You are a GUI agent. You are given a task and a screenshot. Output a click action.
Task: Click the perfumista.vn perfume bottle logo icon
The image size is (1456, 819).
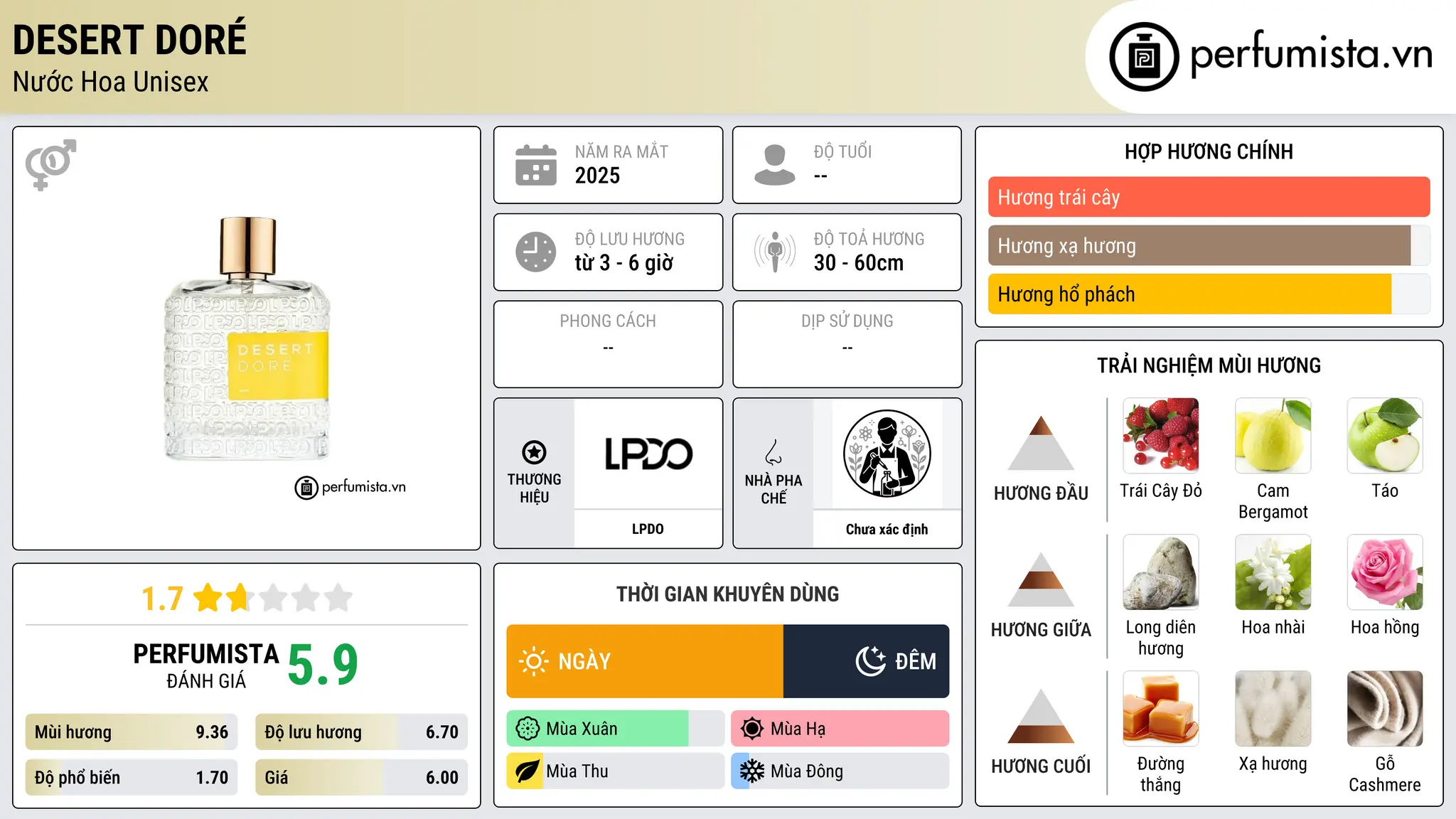tap(1144, 57)
